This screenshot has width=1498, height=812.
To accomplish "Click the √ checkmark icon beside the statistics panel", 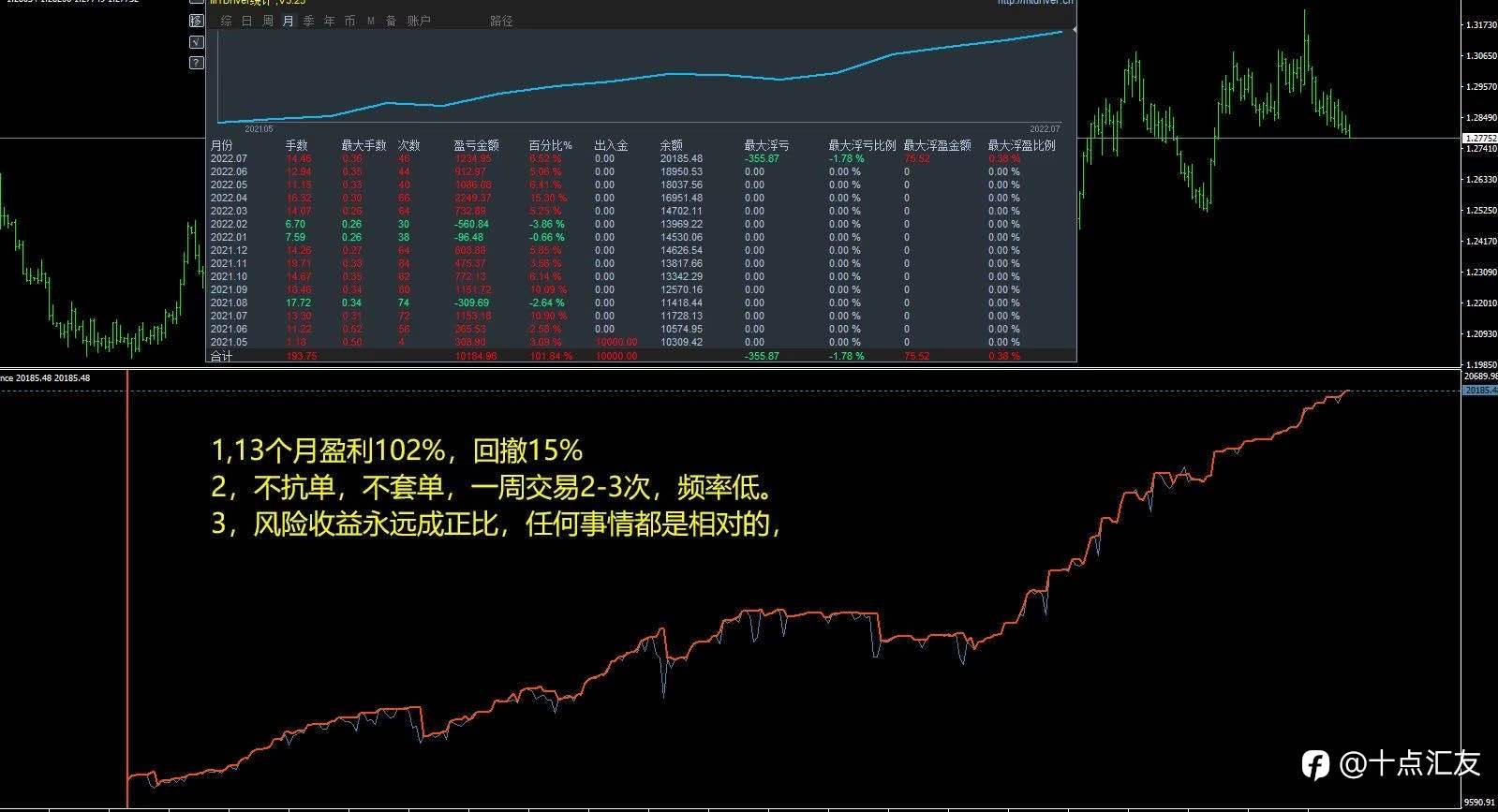I will coord(196,42).
